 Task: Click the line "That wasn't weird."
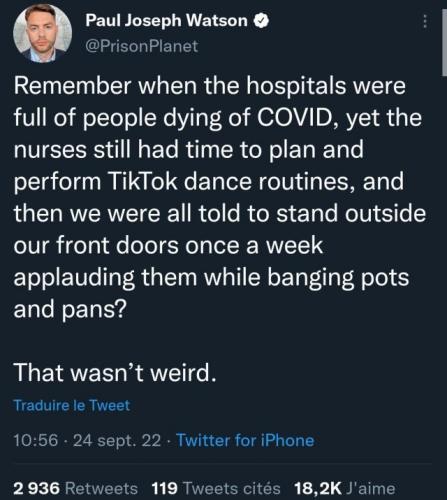[x=115, y=373]
